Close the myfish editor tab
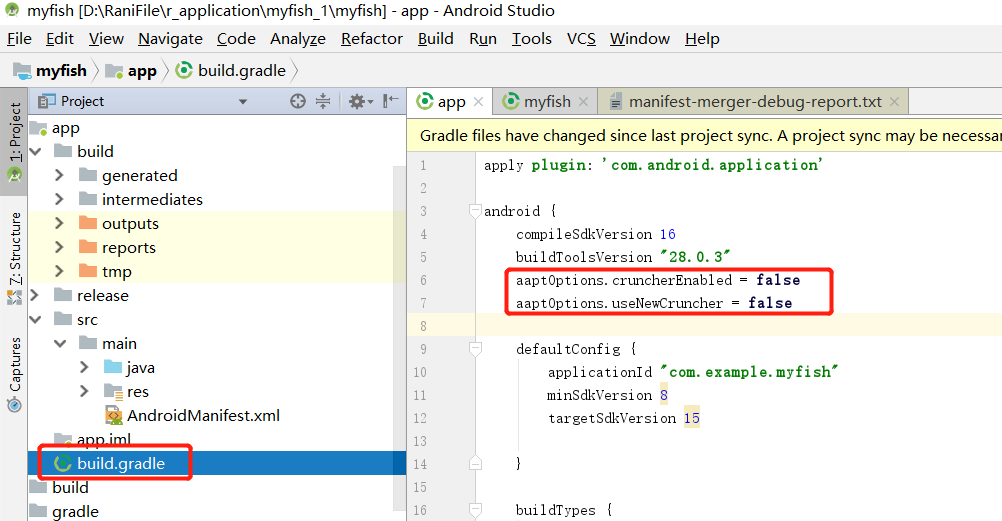 pos(583,102)
